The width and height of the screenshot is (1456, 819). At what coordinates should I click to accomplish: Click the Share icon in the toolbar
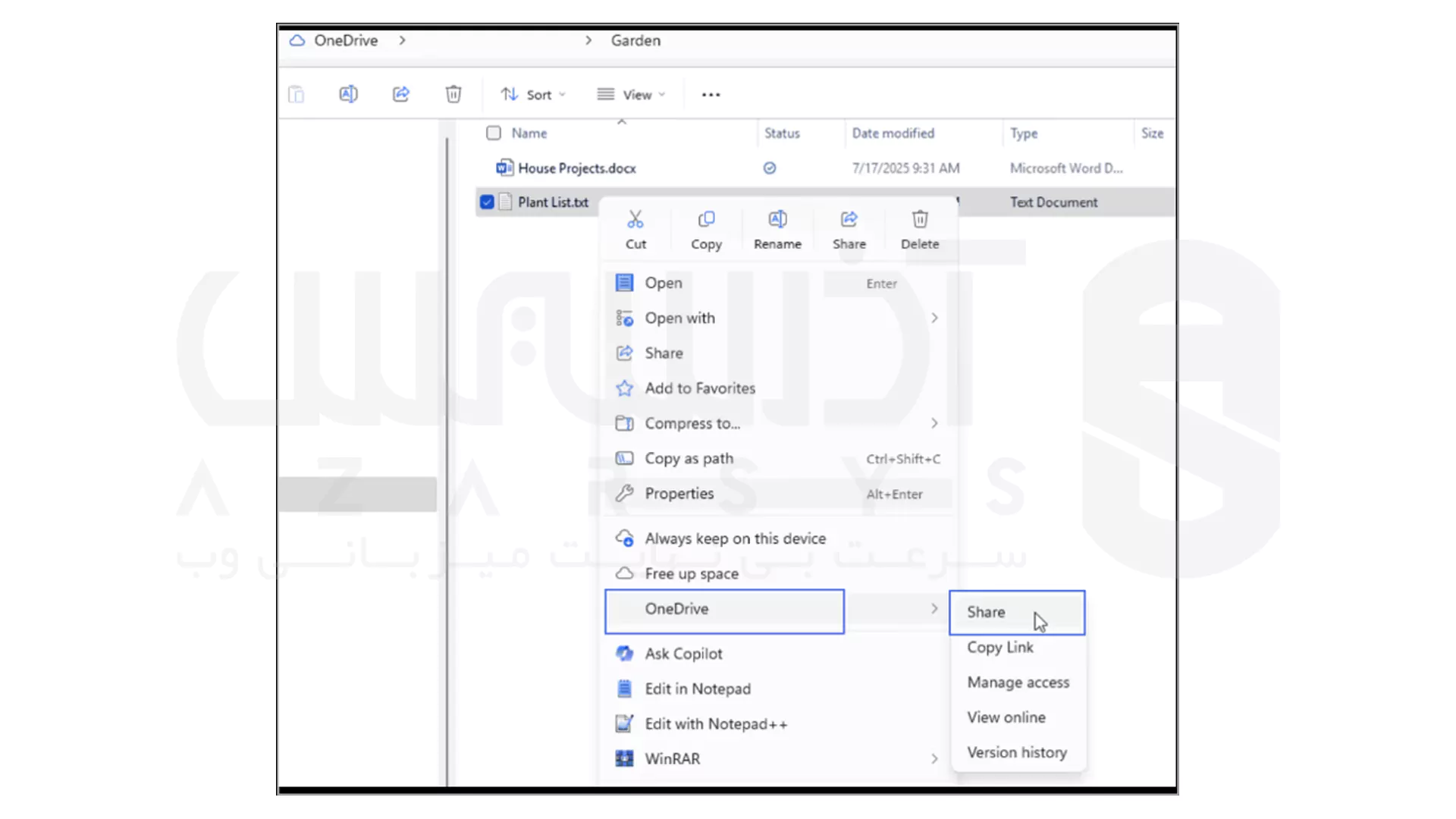400,94
